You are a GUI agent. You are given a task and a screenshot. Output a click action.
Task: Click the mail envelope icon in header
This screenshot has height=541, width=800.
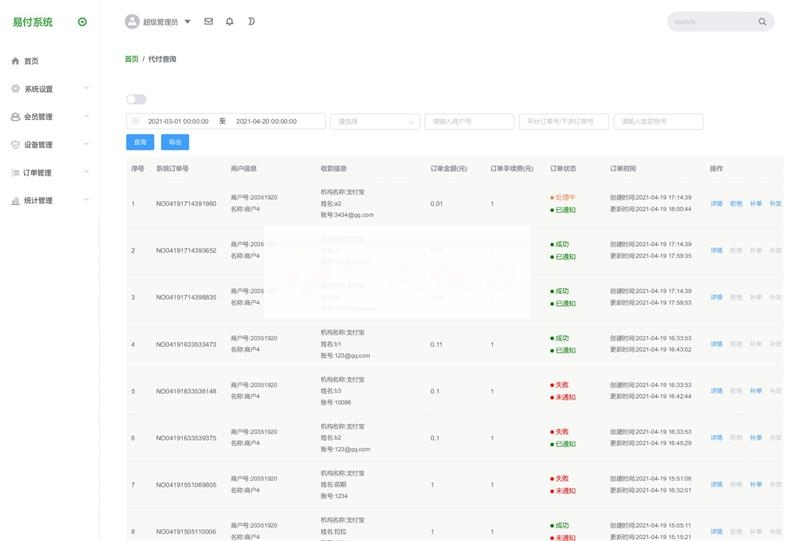tap(208, 21)
